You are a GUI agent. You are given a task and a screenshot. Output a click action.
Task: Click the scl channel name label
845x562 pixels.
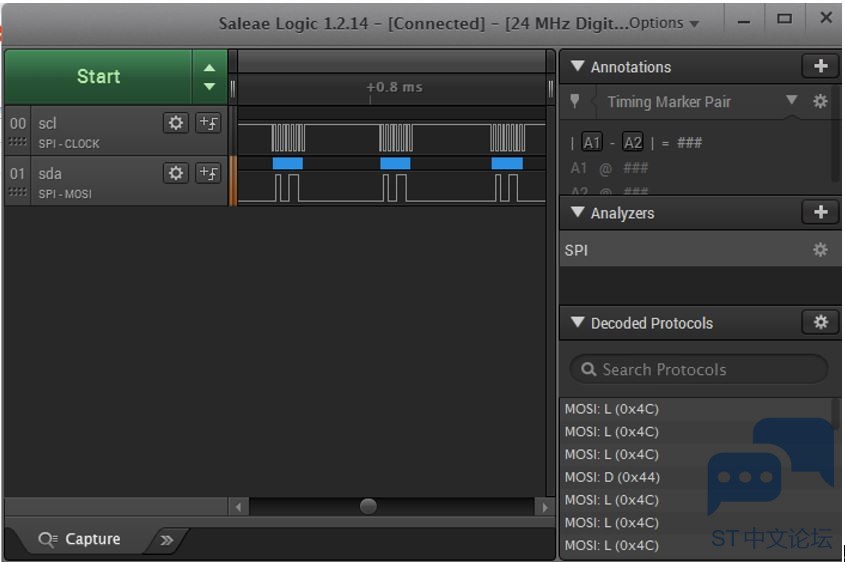(47, 123)
